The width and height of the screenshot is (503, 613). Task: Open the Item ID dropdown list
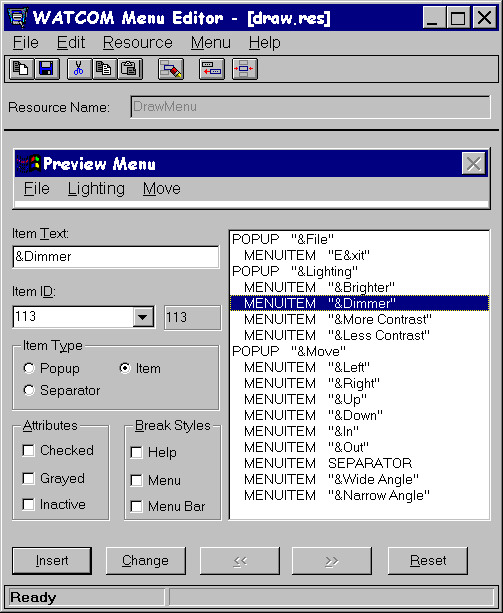pyautogui.click(x=143, y=317)
